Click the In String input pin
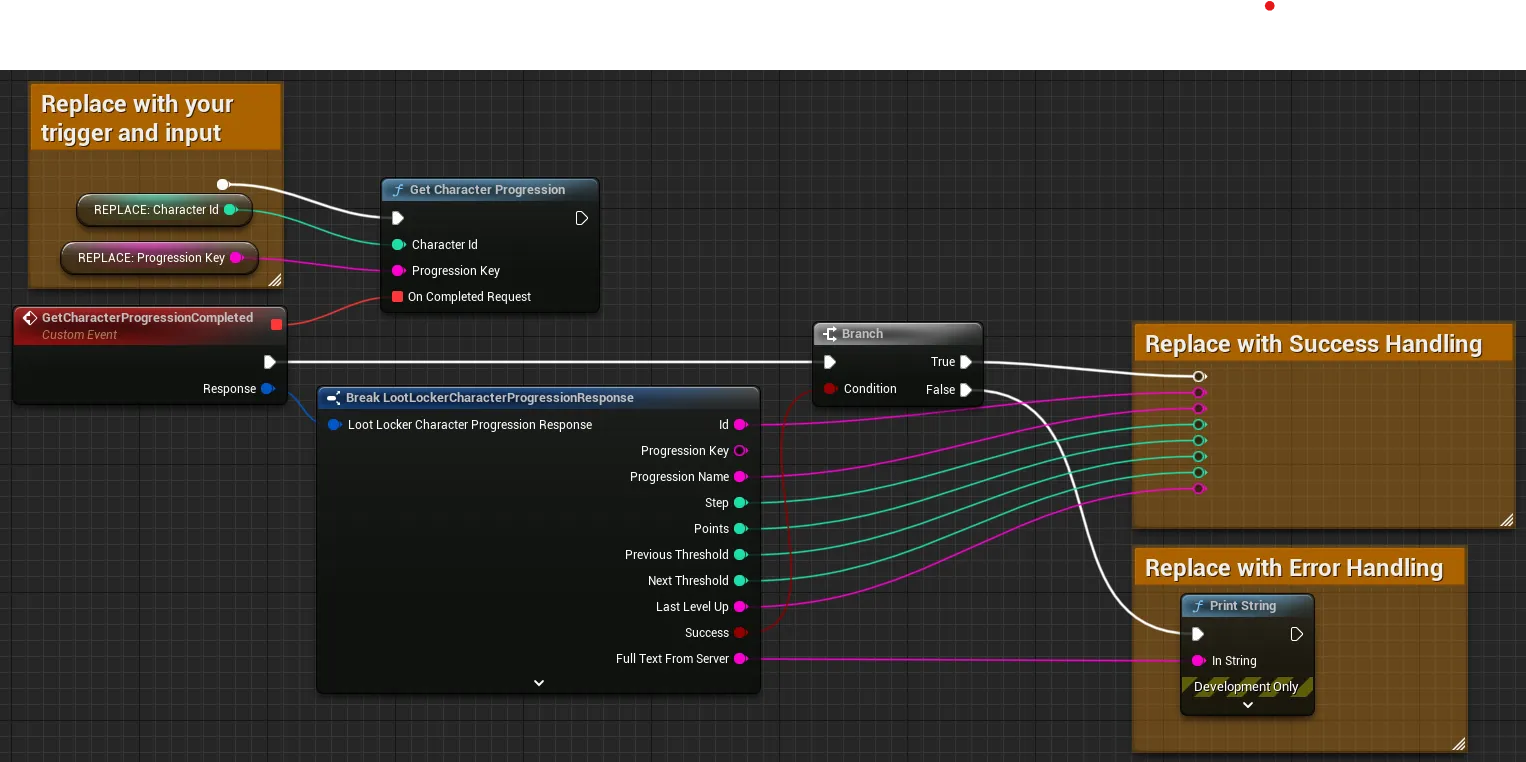Screen dimensions: 1526x762 1198,660
